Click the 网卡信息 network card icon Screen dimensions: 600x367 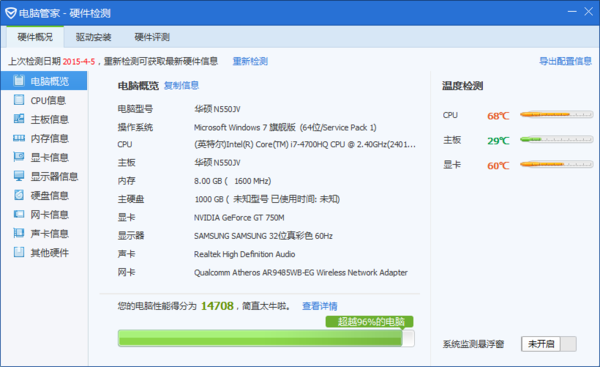(x=19, y=214)
